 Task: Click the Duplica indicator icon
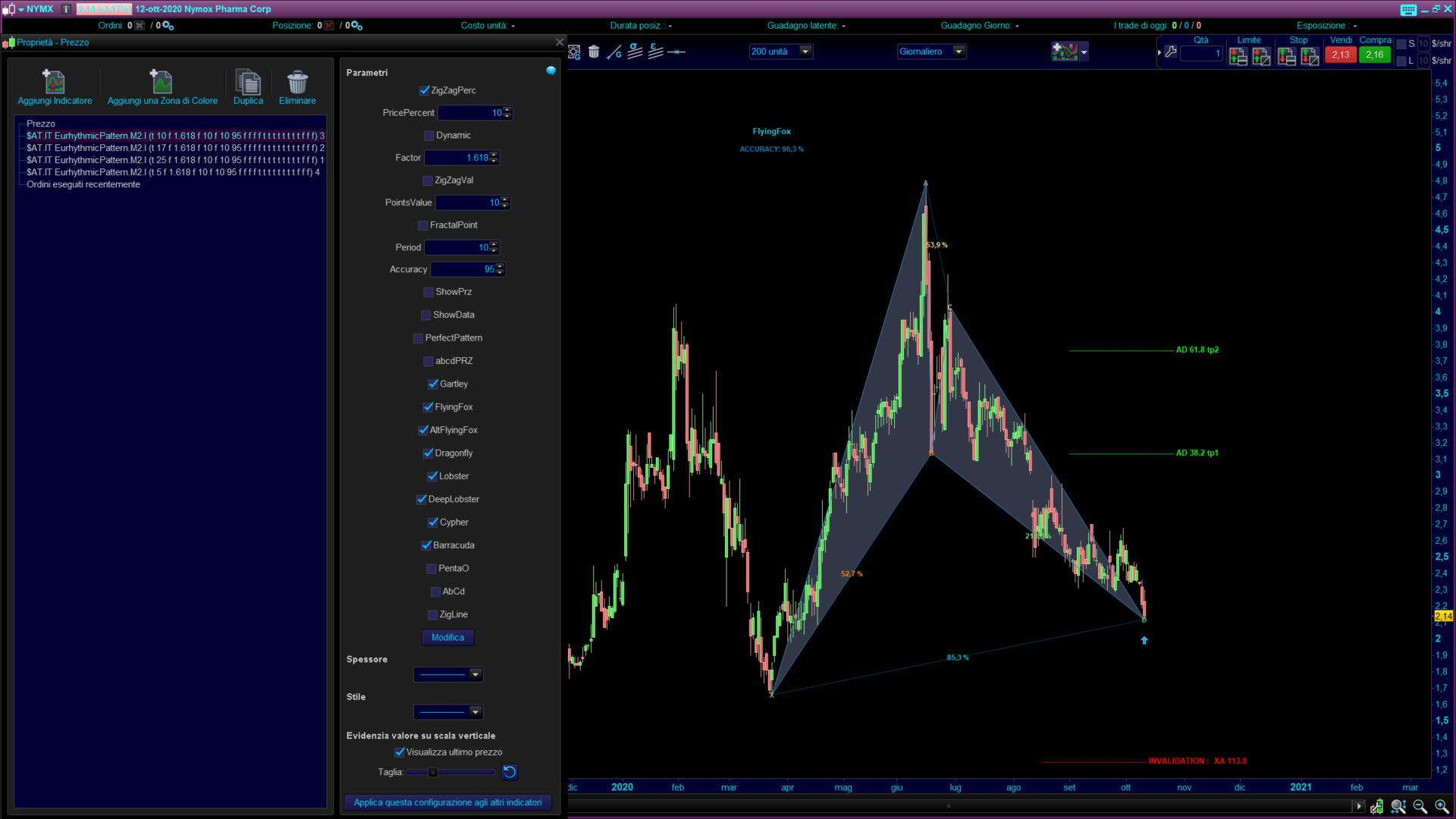point(248,82)
